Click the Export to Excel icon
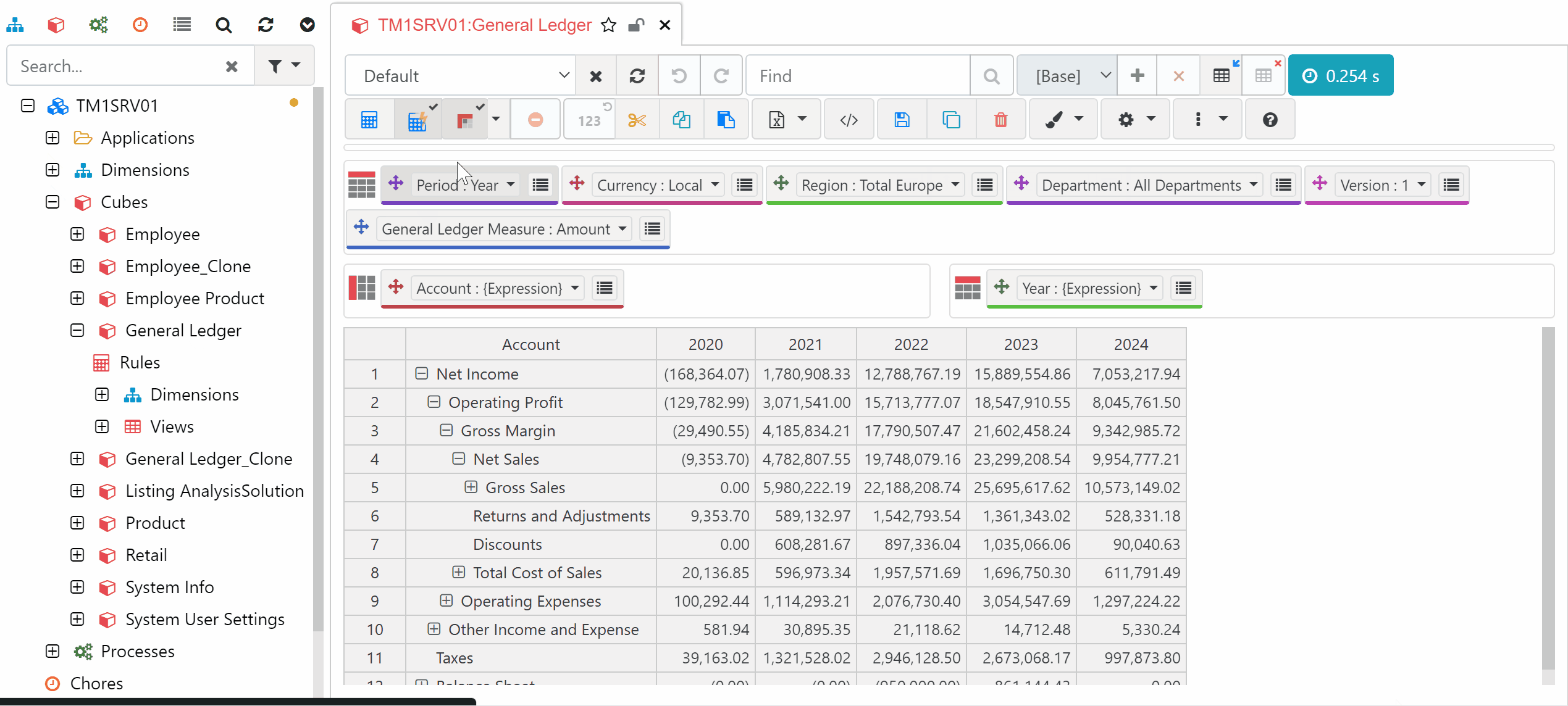Viewport: 1568px width, 706px height. (x=777, y=120)
